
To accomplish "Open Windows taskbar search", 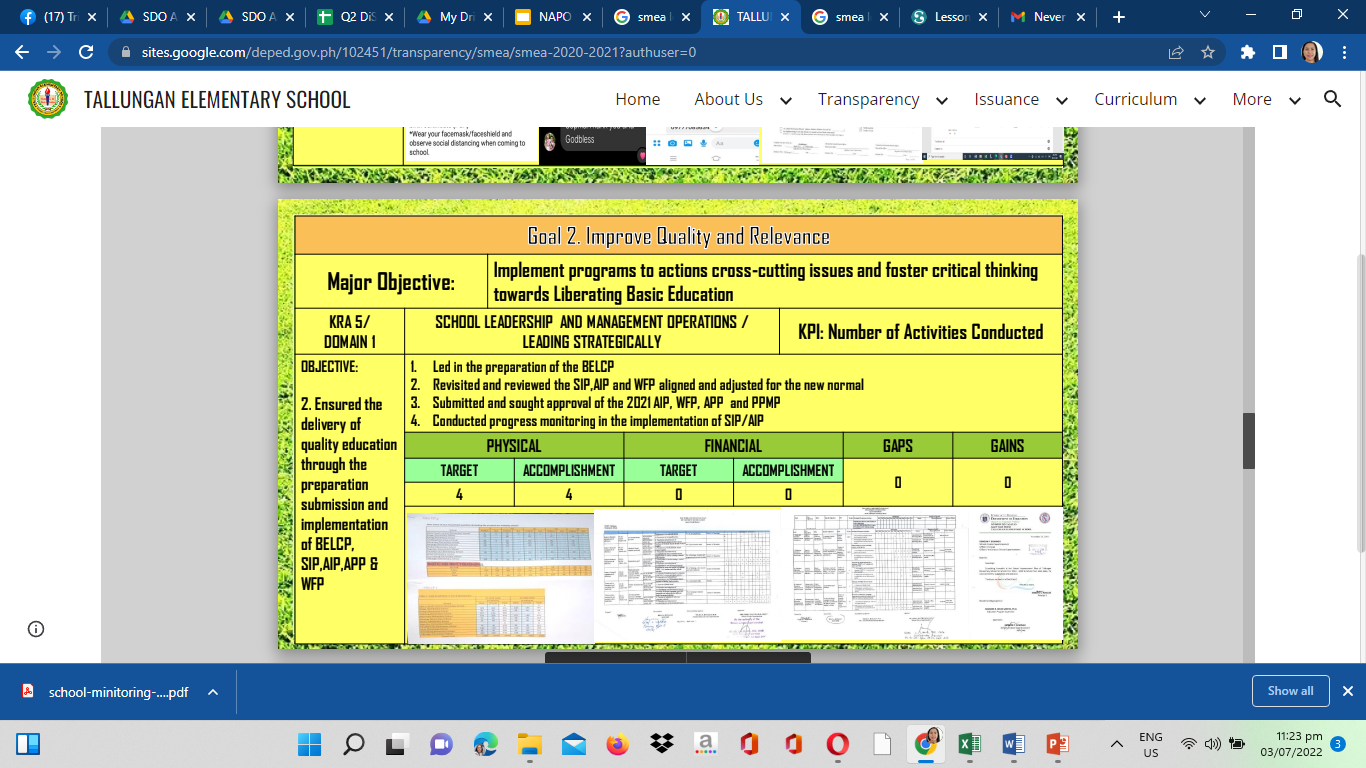I will click(x=353, y=744).
